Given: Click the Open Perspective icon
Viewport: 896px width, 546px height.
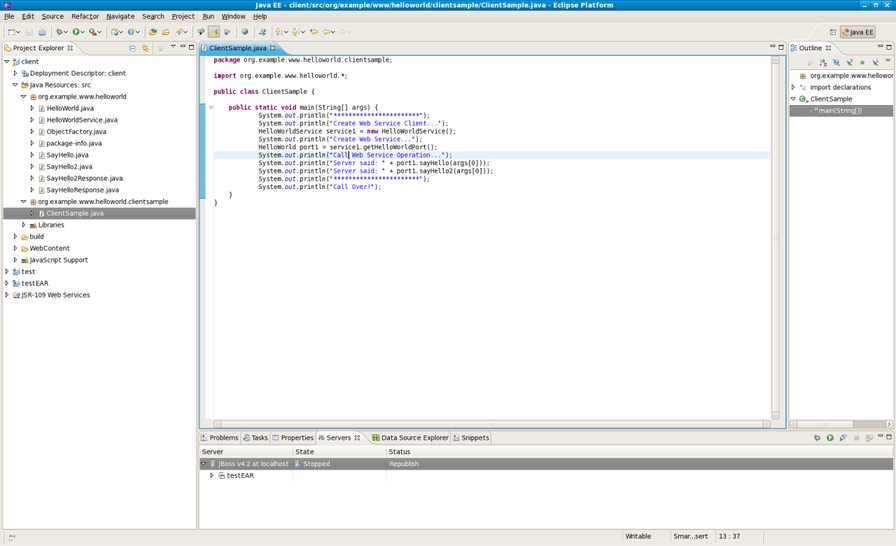Looking at the screenshot, I should click(x=832, y=32).
